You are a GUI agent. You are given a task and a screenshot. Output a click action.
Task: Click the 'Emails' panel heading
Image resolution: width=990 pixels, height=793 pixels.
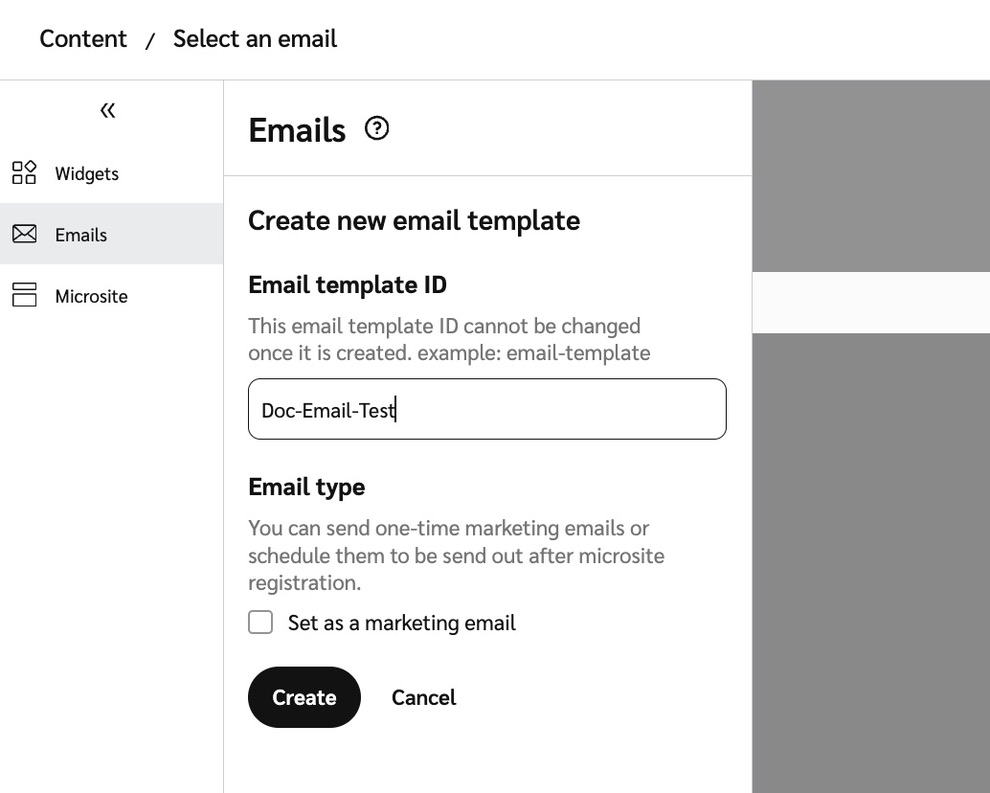(297, 130)
